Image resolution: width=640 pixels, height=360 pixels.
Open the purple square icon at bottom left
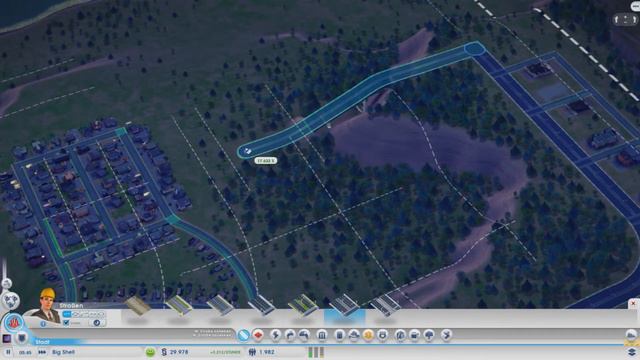click(7, 338)
